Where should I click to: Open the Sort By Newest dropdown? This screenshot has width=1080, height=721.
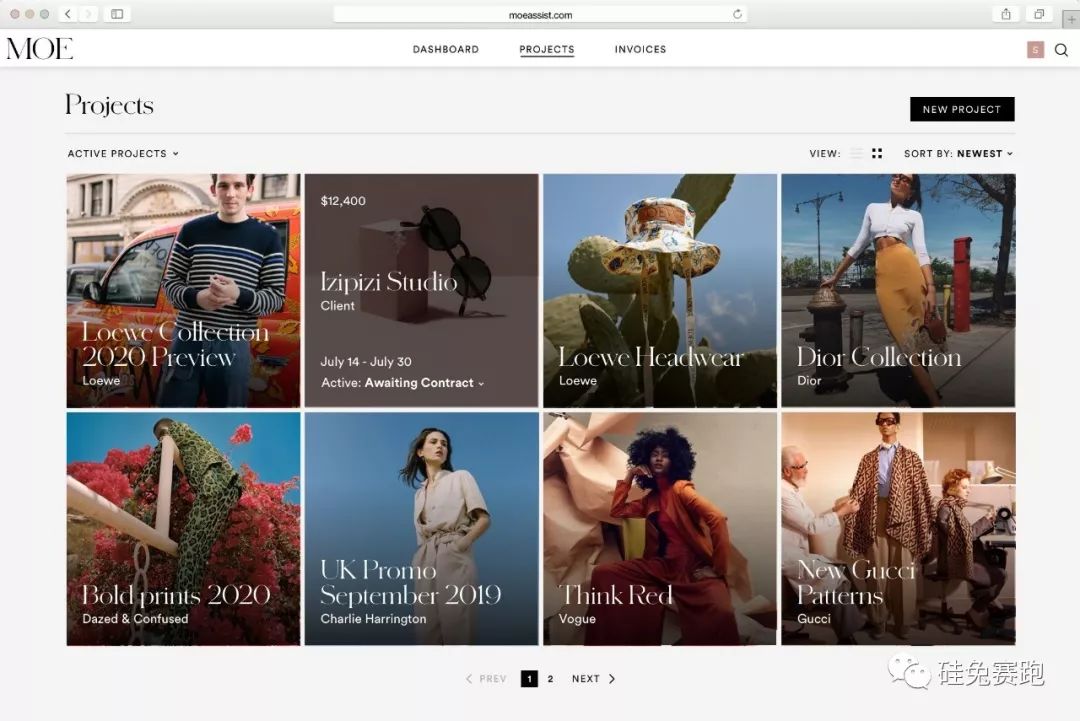point(958,154)
